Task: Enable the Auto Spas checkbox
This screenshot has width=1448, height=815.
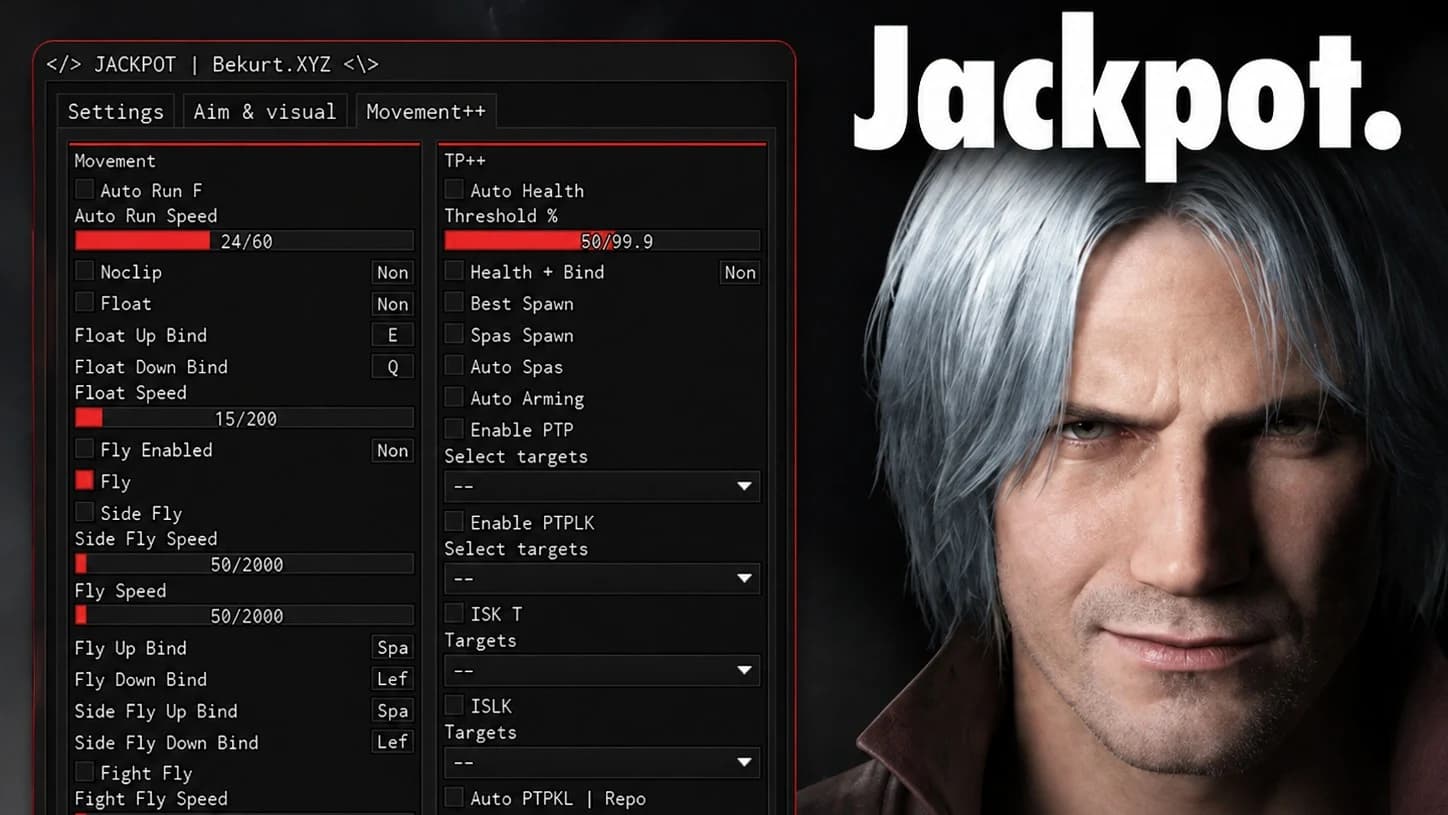Action: tap(454, 366)
